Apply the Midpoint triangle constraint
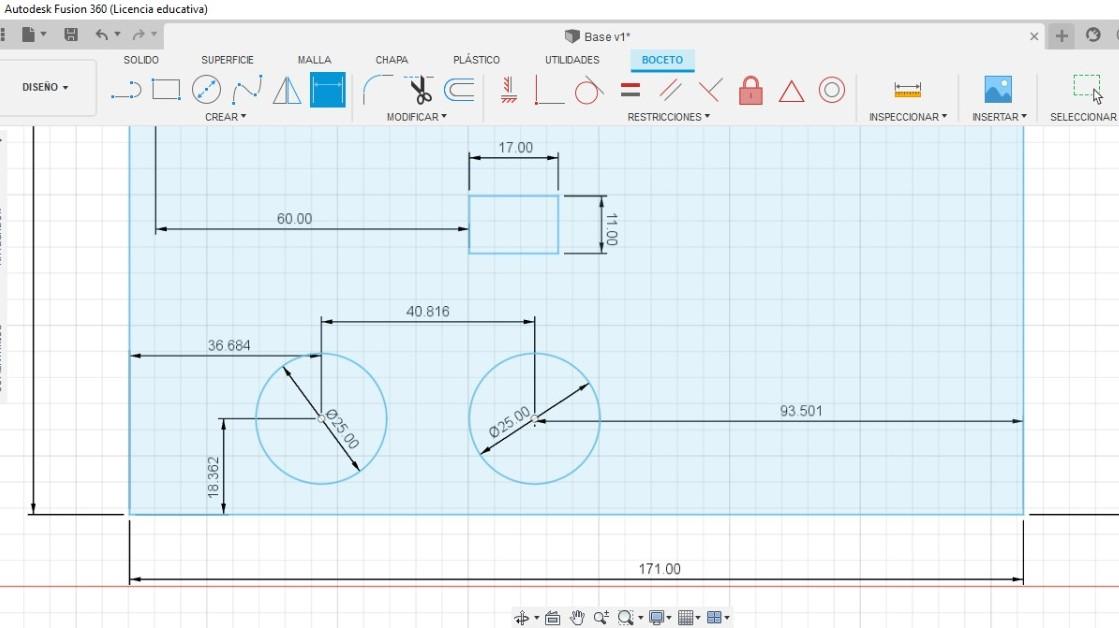 coord(791,91)
